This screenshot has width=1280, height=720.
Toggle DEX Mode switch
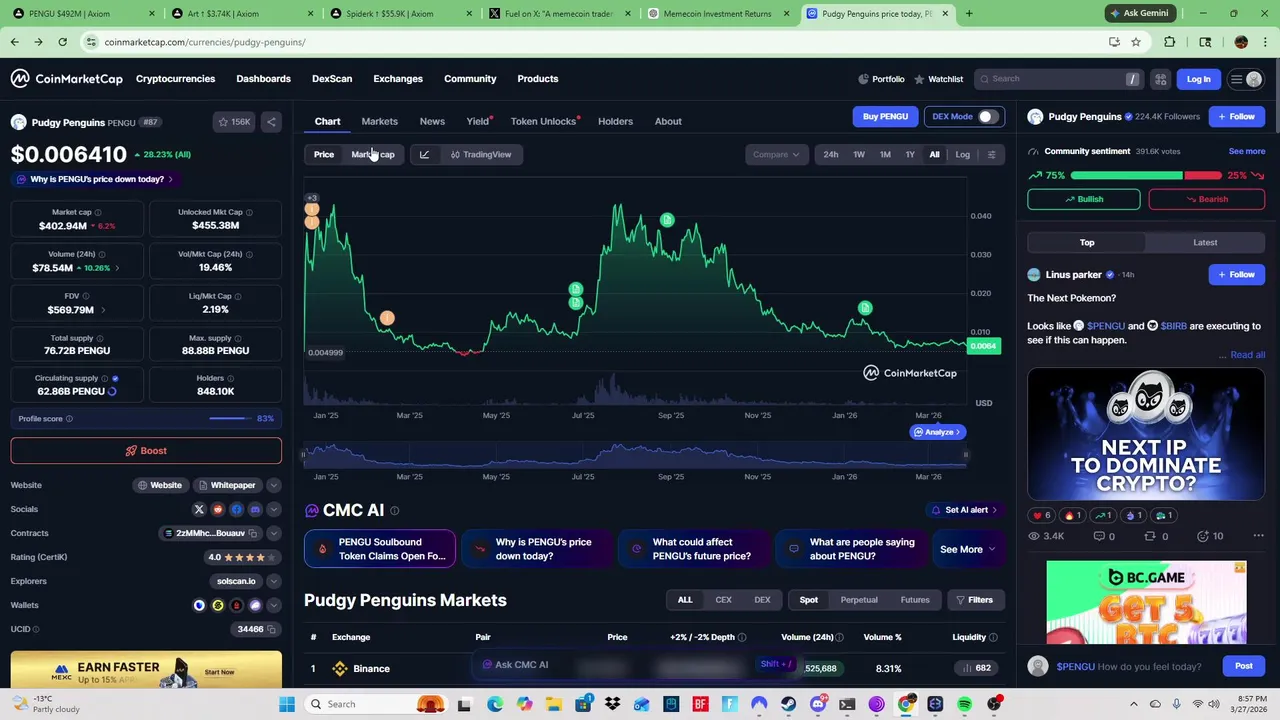pos(987,117)
